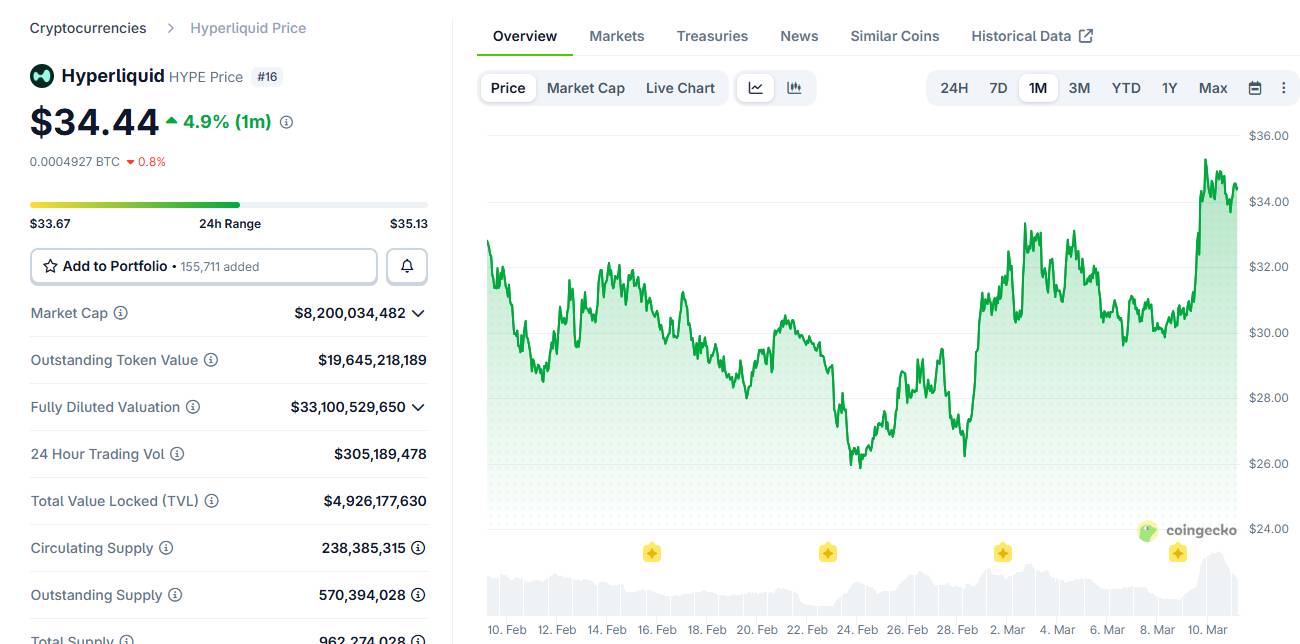Switch to candlestick chart view icon
The image size is (1300, 644).
click(x=794, y=88)
